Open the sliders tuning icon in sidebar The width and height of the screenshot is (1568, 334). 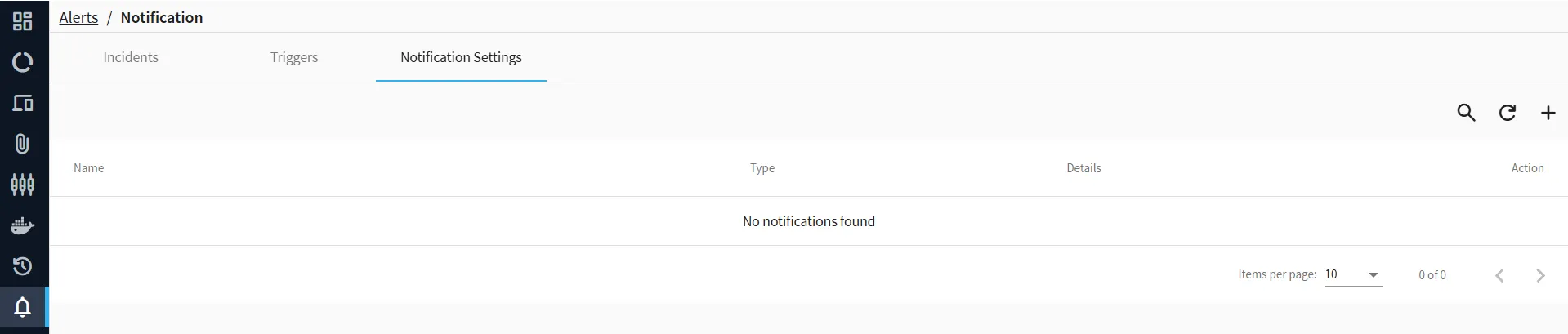coord(23,185)
